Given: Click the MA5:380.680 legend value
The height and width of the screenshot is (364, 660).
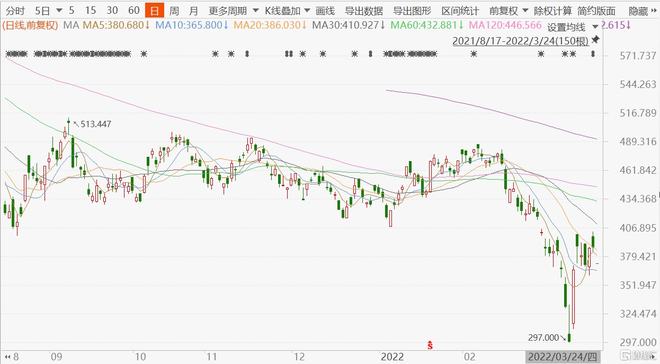Looking at the screenshot, I should click(x=116, y=25).
